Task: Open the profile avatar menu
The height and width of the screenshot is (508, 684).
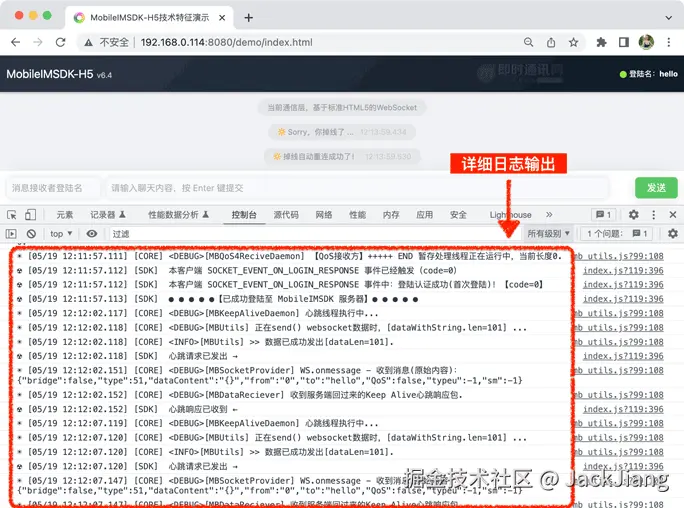Action: (646, 42)
